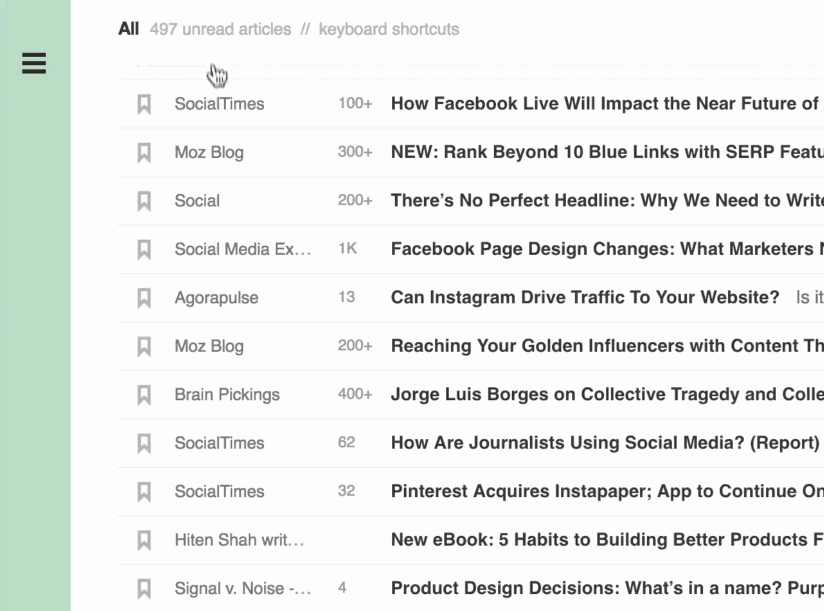Open Can Instagram Drive Traffic To Your Website?
Image resolution: width=824 pixels, height=611 pixels.
coord(585,297)
